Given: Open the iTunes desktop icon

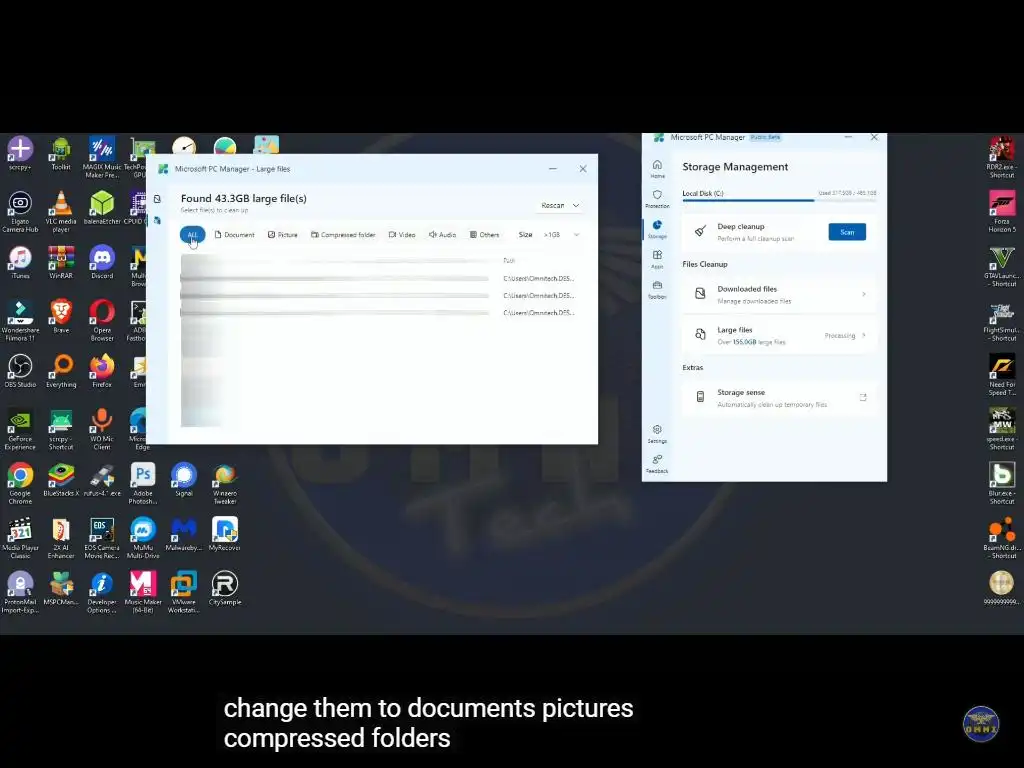Looking at the screenshot, I should point(20,262).
